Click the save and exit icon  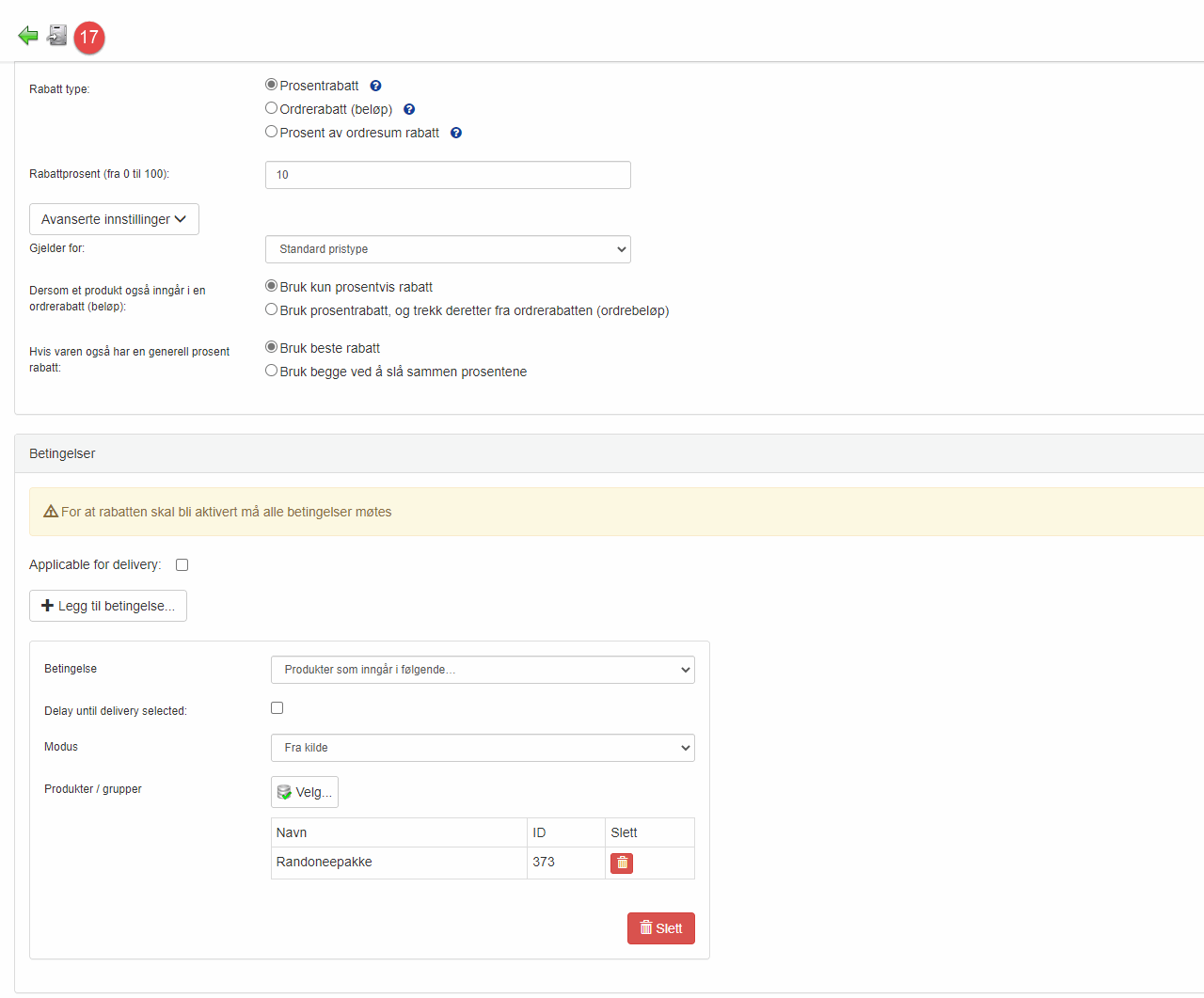click(57, 36)
